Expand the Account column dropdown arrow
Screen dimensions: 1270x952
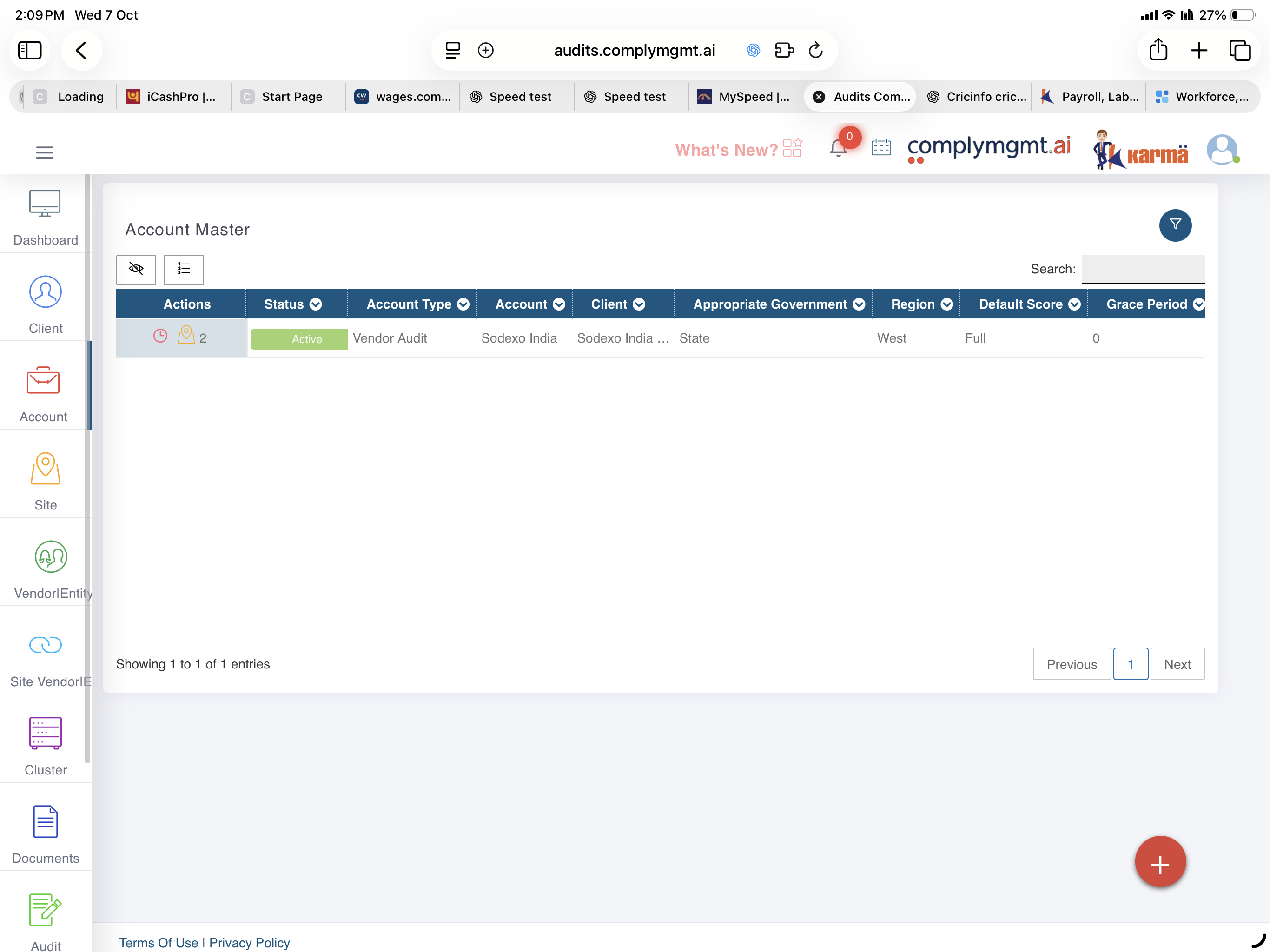tap(559, 304)
